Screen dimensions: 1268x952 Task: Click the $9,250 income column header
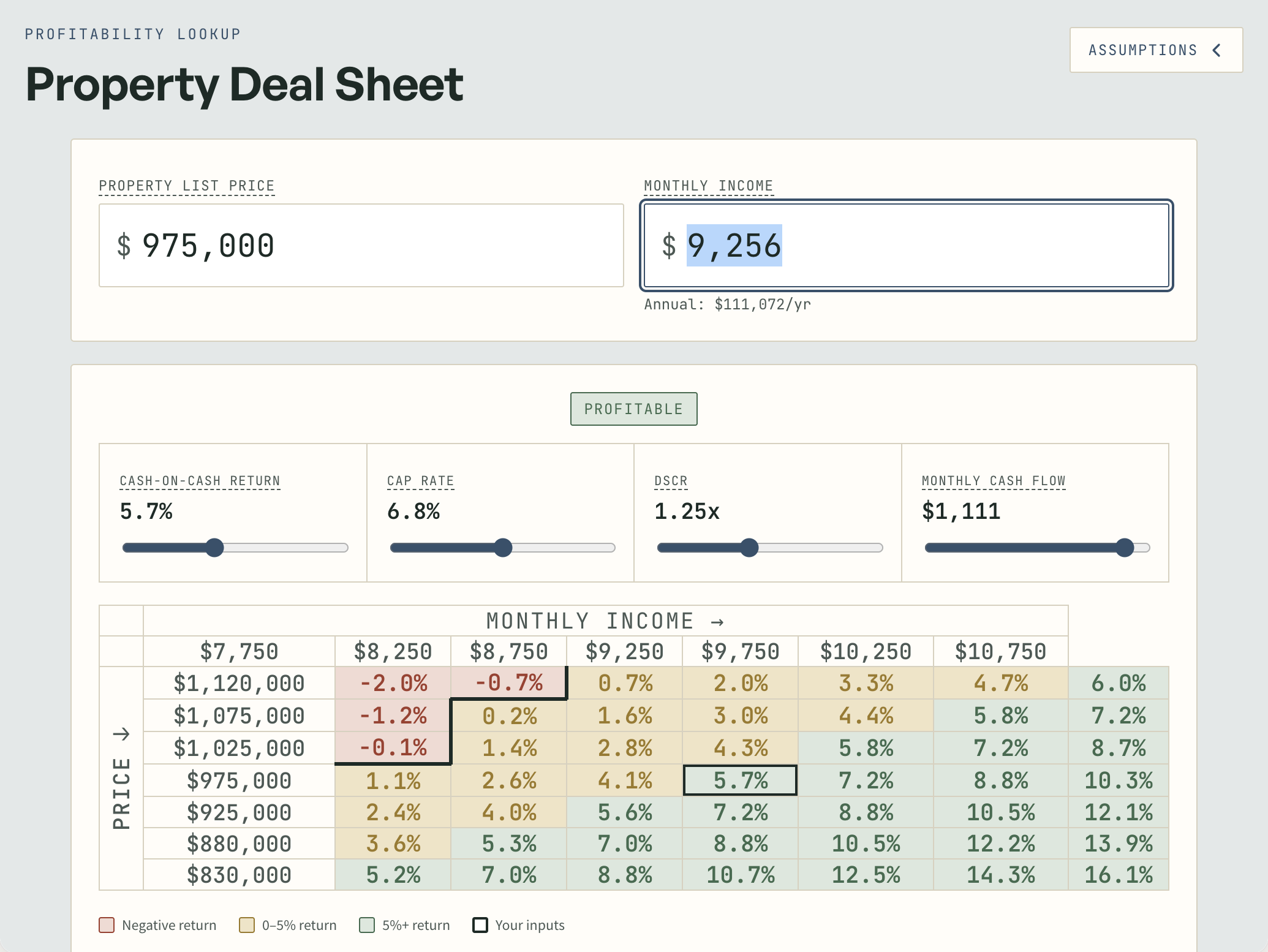tap(624, 651)
